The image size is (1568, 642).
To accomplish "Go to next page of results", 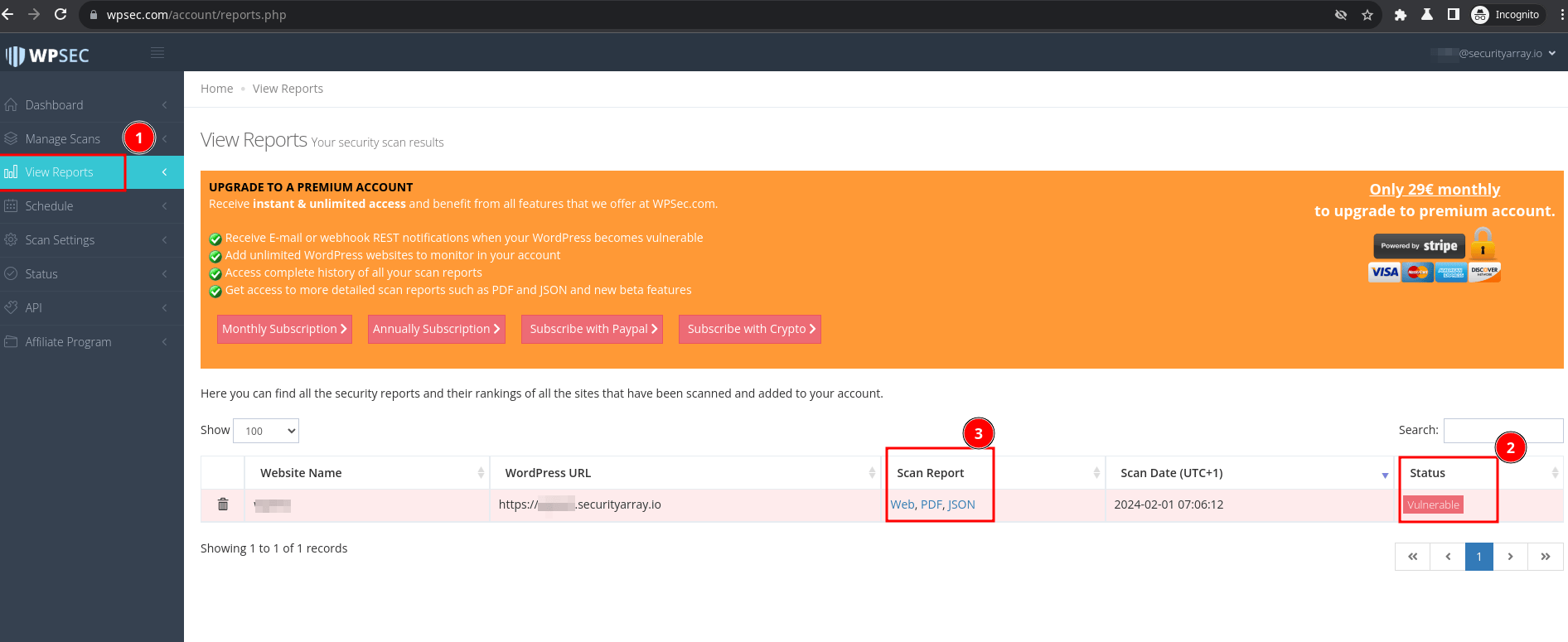I will [x=1511, y=557].
